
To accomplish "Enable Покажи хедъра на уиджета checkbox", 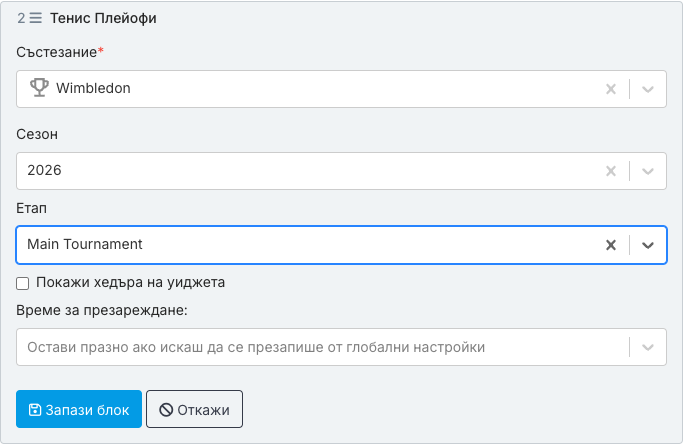I will (x=23, y=283).
